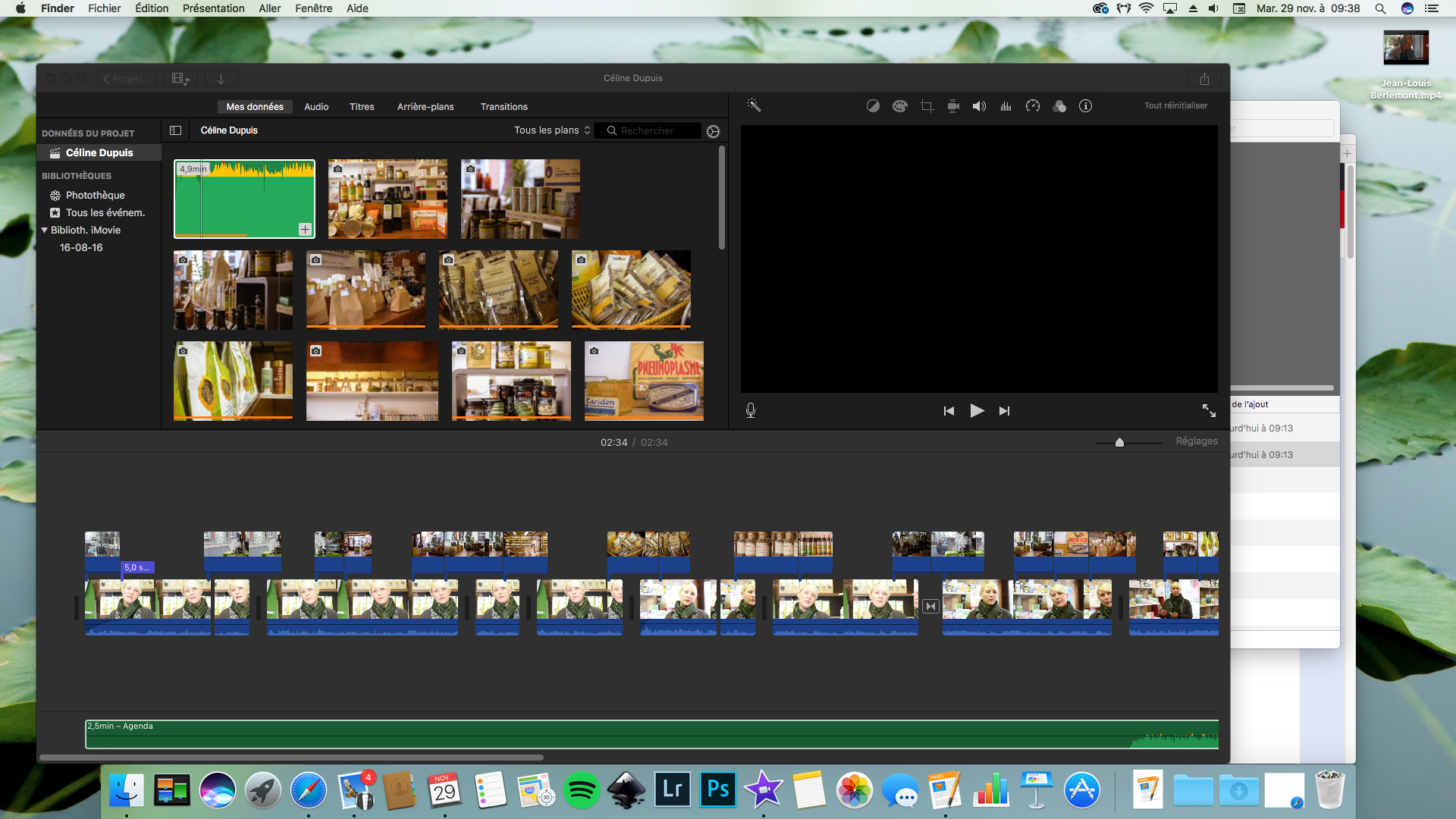Select the crop tool
The image size is (1456, 819).
click(x=926, y=106)
